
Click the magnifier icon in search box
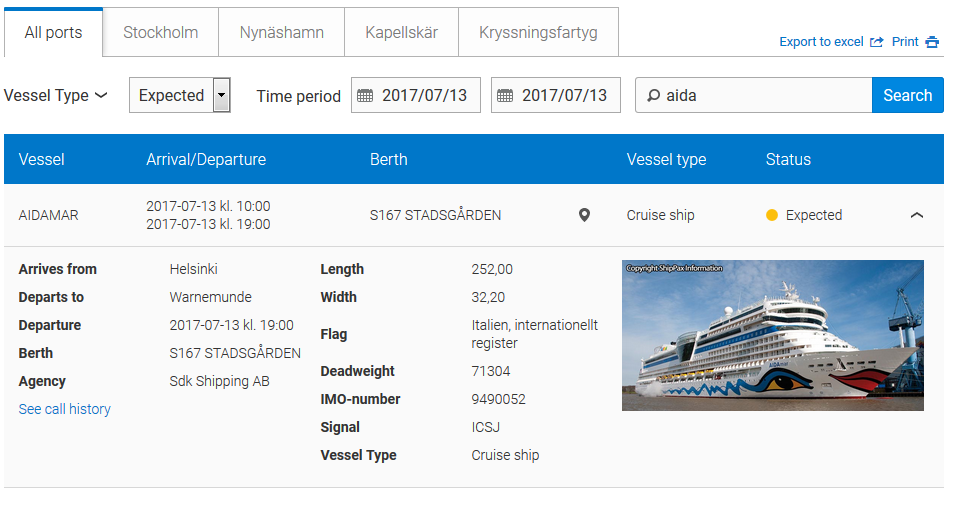click(653, 96)
